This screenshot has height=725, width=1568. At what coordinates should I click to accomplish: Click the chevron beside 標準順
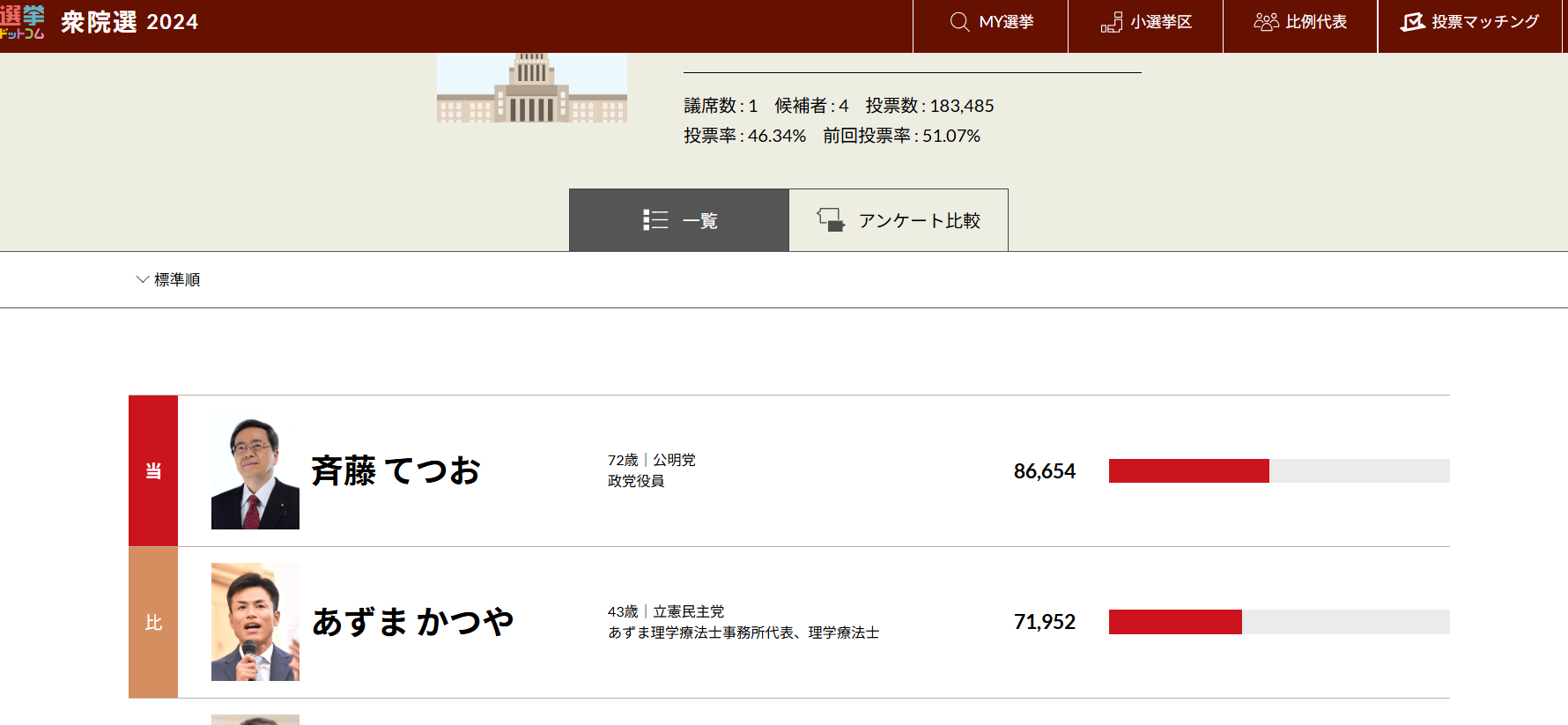(x=142, y=280)
